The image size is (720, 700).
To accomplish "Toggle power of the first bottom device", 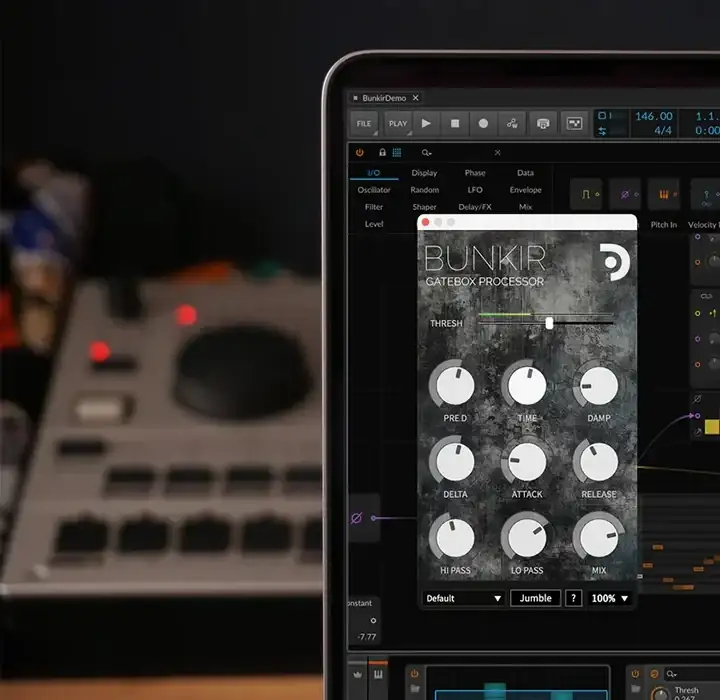I will (414, 673).
